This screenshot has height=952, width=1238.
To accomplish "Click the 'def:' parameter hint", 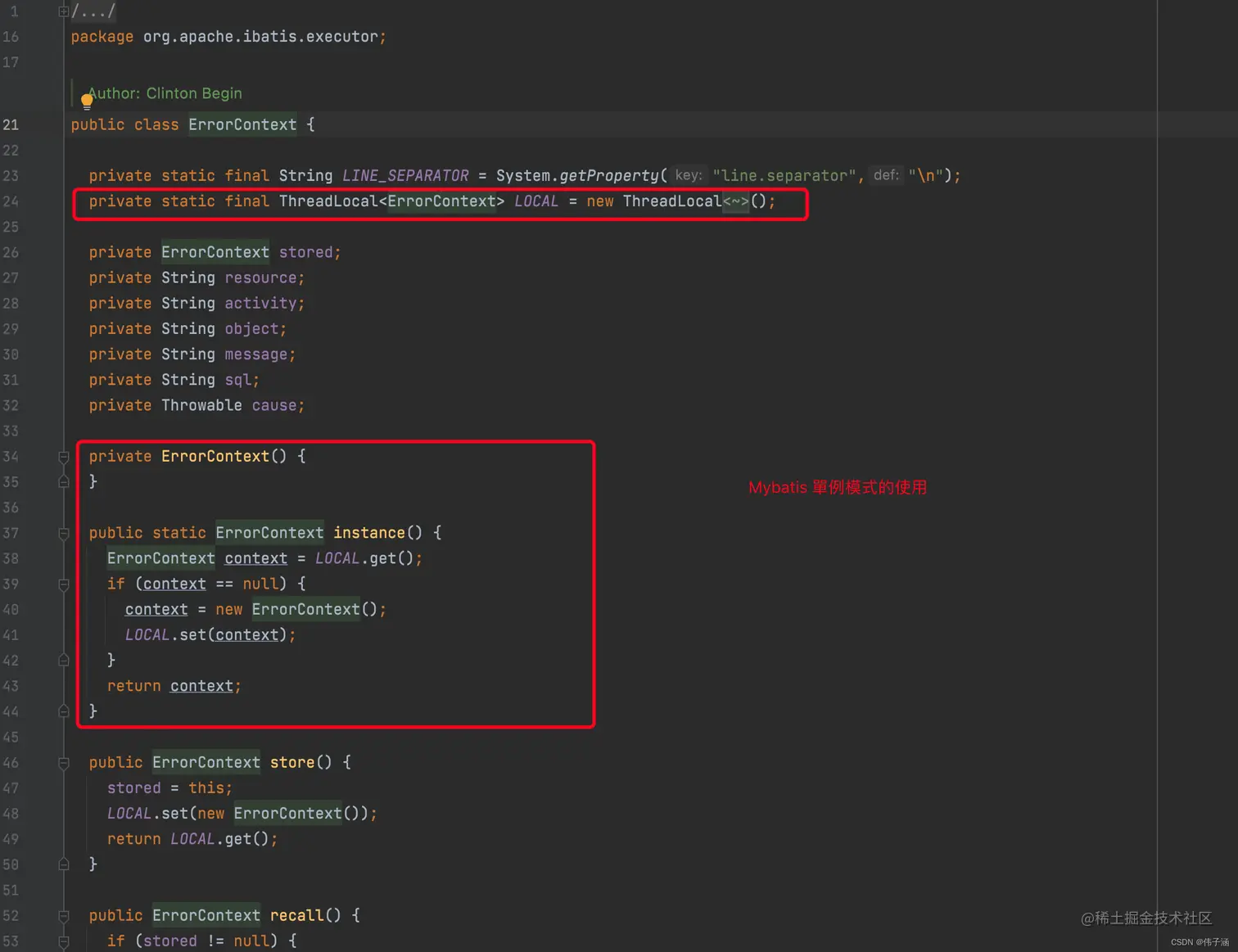I will click(886, 175).
